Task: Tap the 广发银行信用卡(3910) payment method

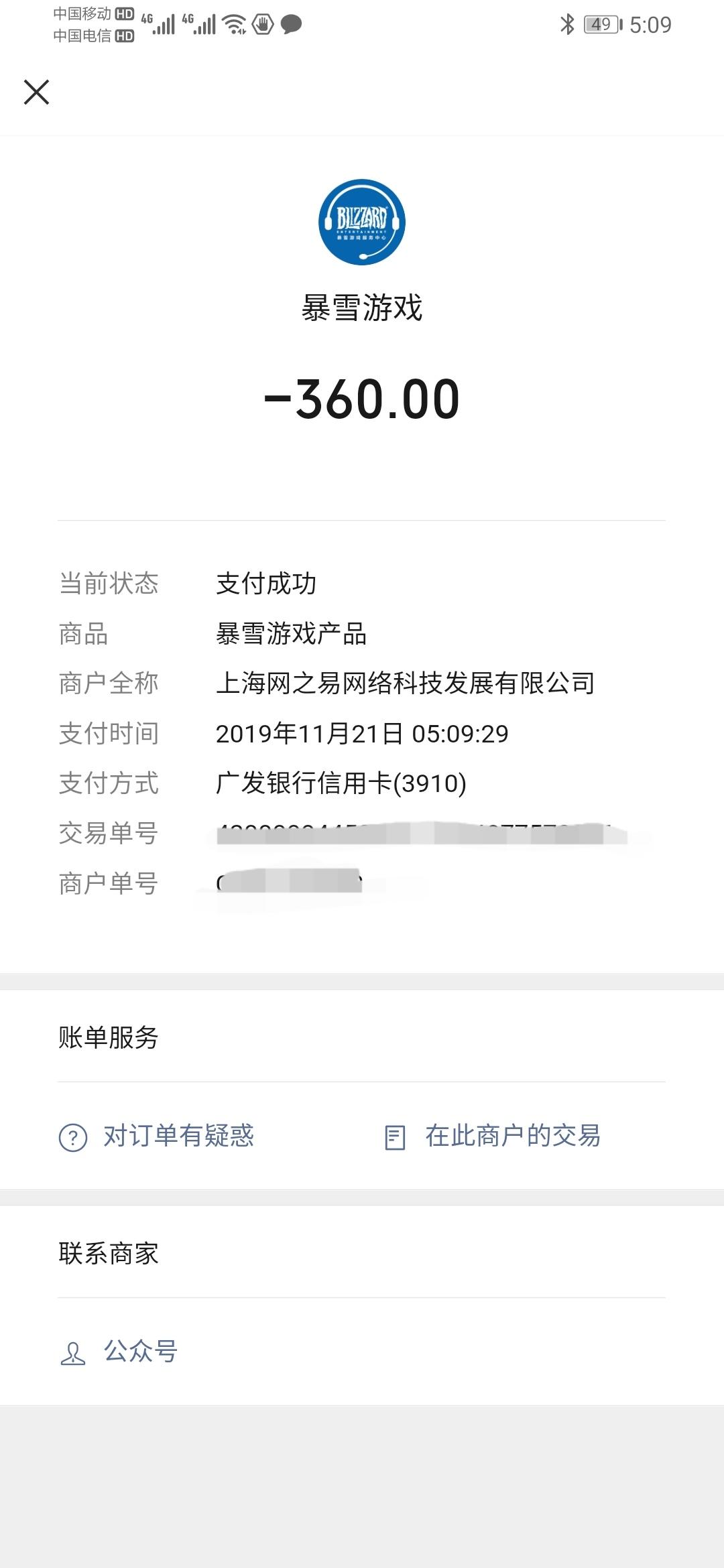Action: (341, 783)
